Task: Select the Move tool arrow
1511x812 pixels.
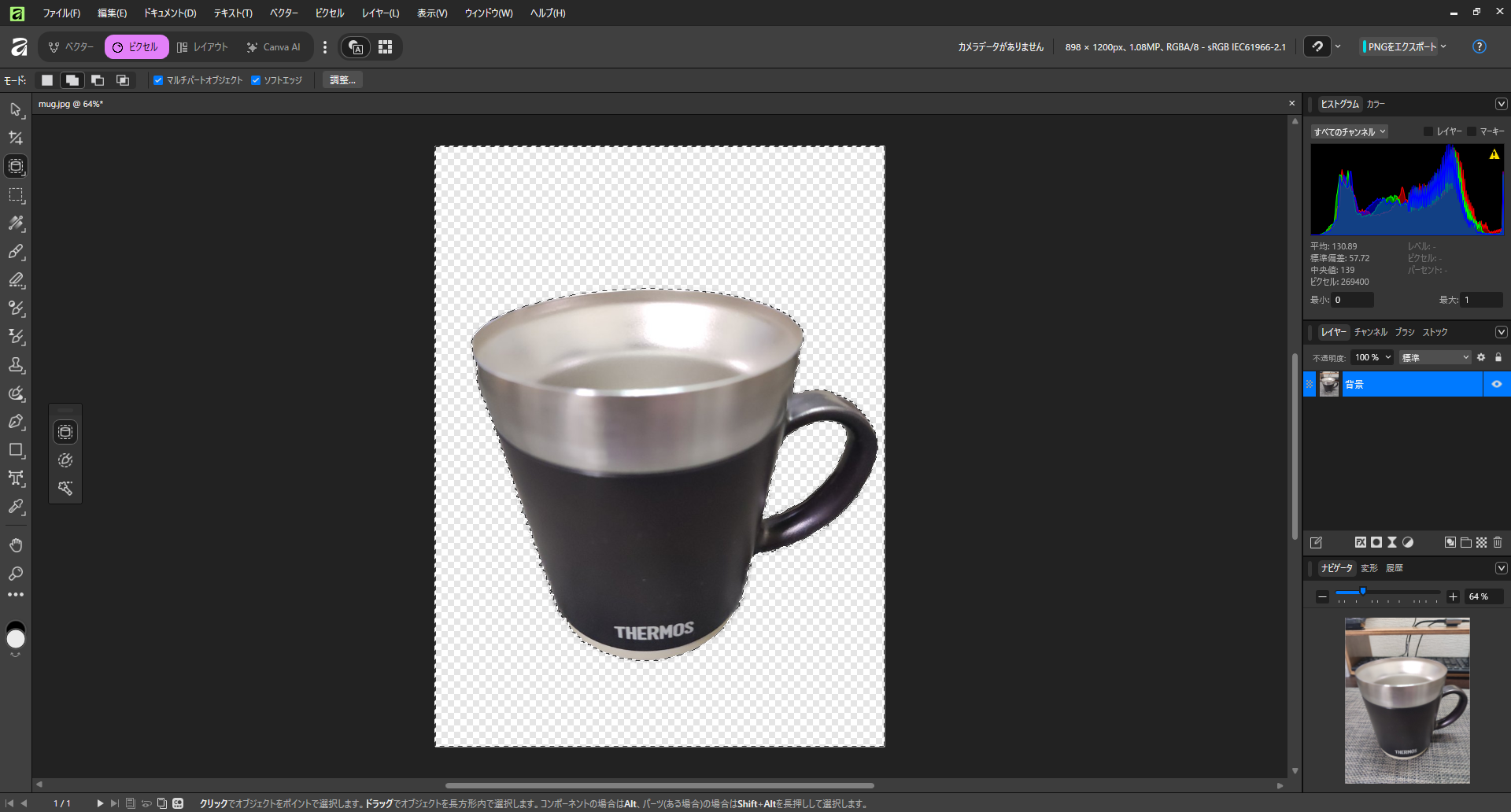Action: [x=16, y=109]
